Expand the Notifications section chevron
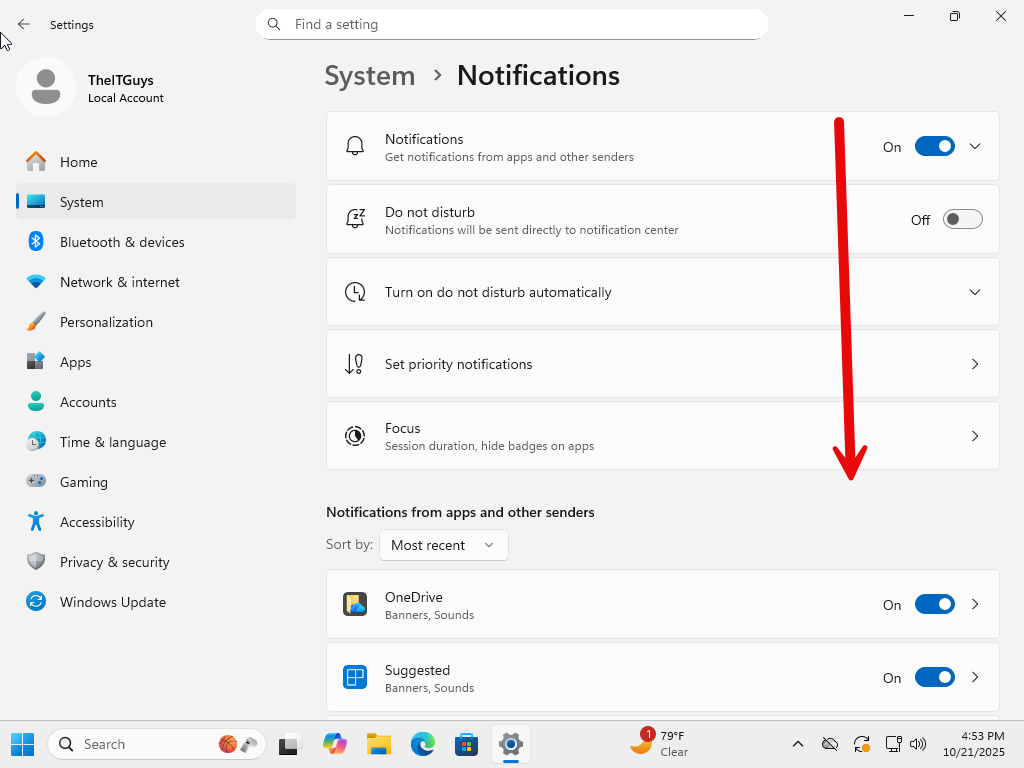 975,147
